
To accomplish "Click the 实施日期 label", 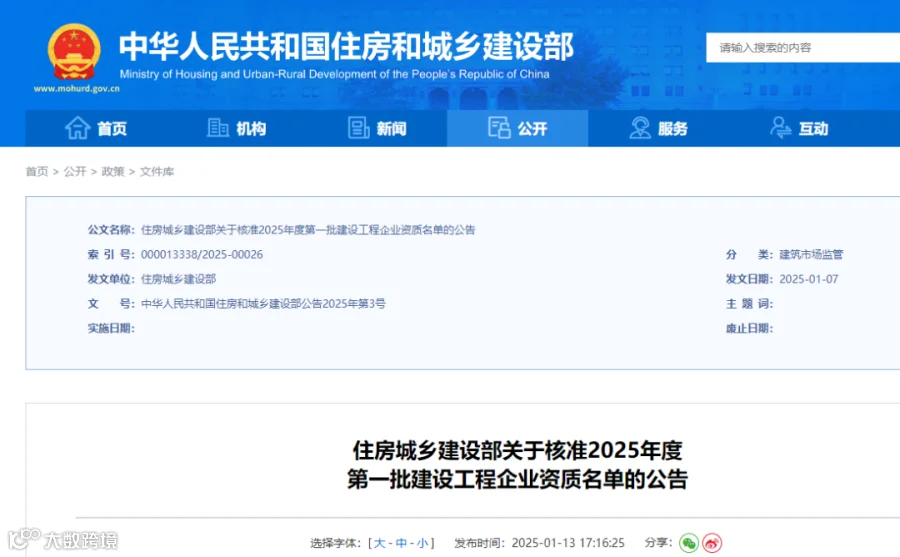I will point(111,328).
